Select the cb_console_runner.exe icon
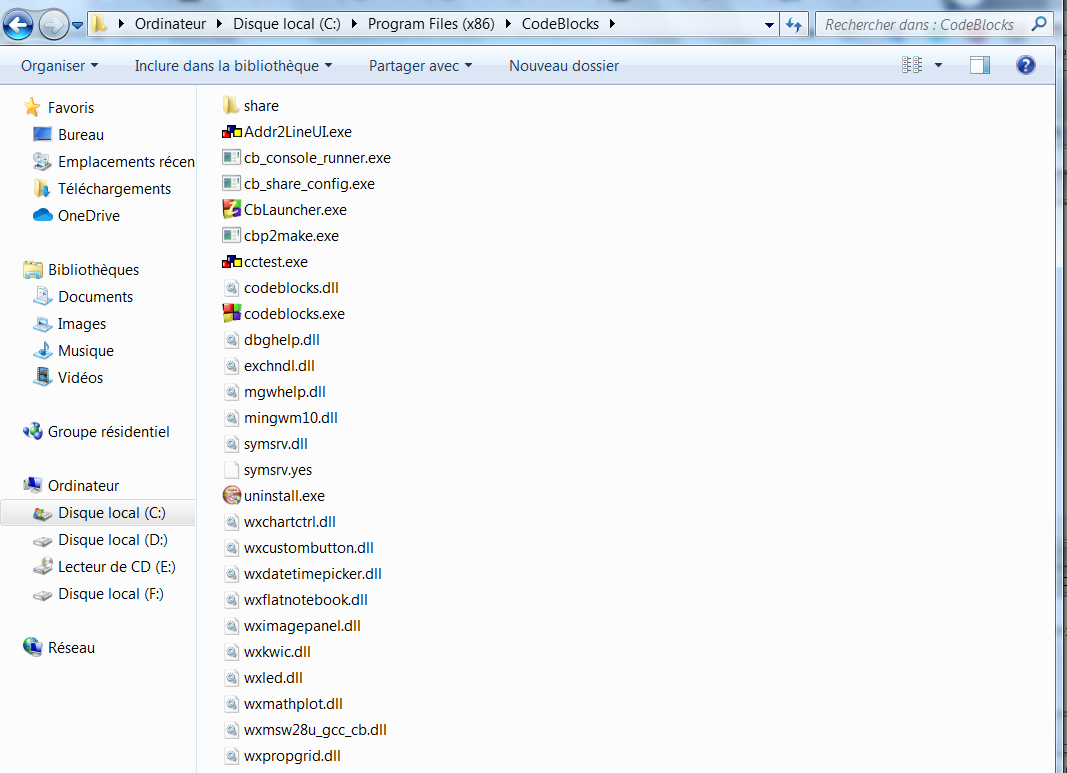 (x=231, y=158)
